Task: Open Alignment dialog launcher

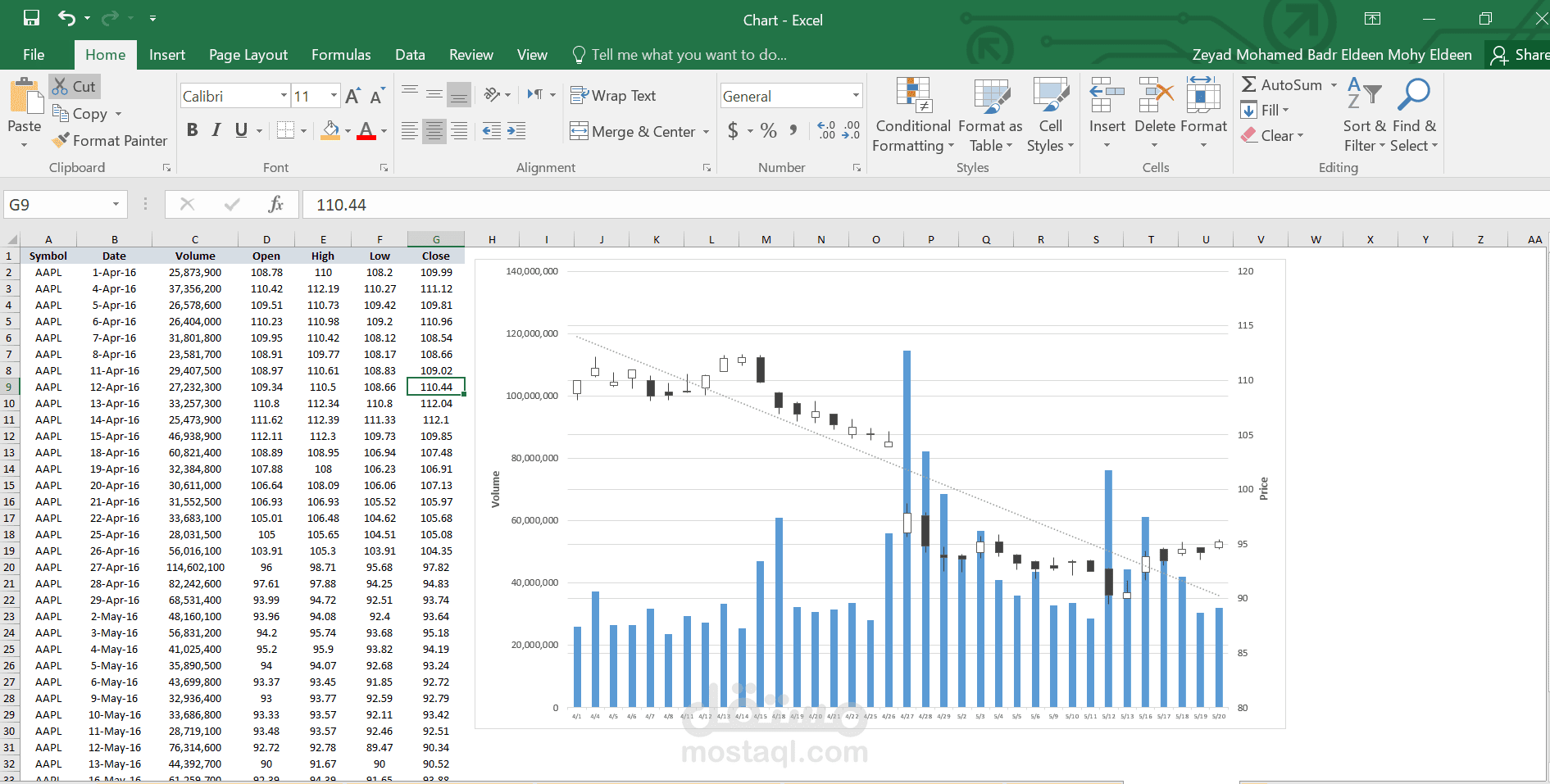Action: point(707,168)
